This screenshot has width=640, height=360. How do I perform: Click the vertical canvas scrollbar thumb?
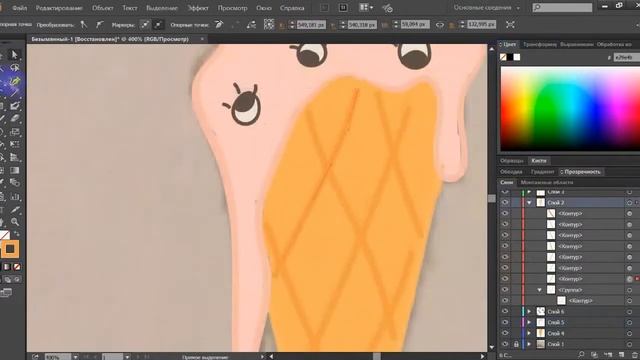coord(491,198)
